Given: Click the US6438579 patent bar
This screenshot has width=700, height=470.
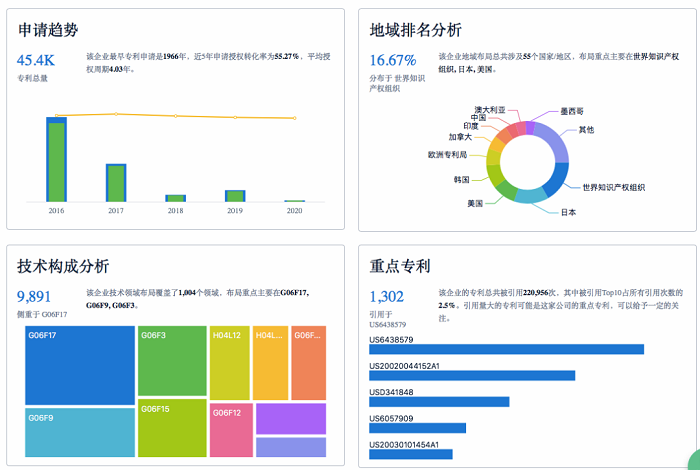Looking at the screenshot, I should coord(506,349).
